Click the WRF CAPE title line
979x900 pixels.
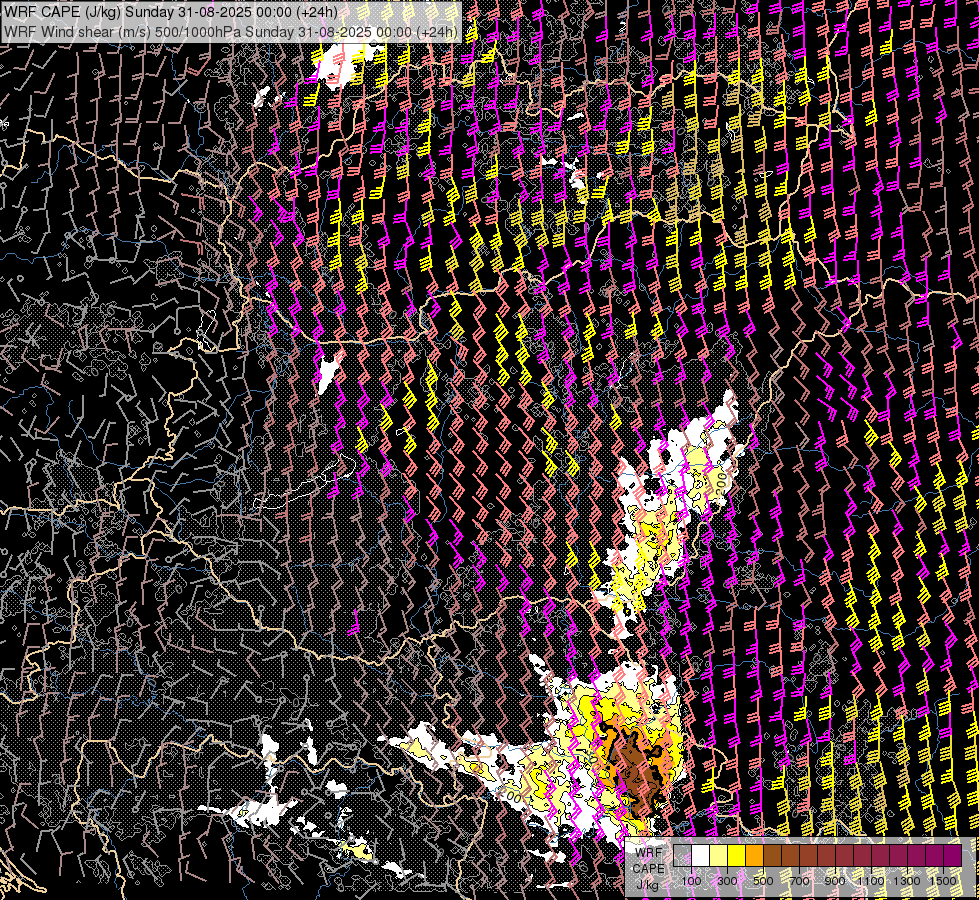click(170, 12)
